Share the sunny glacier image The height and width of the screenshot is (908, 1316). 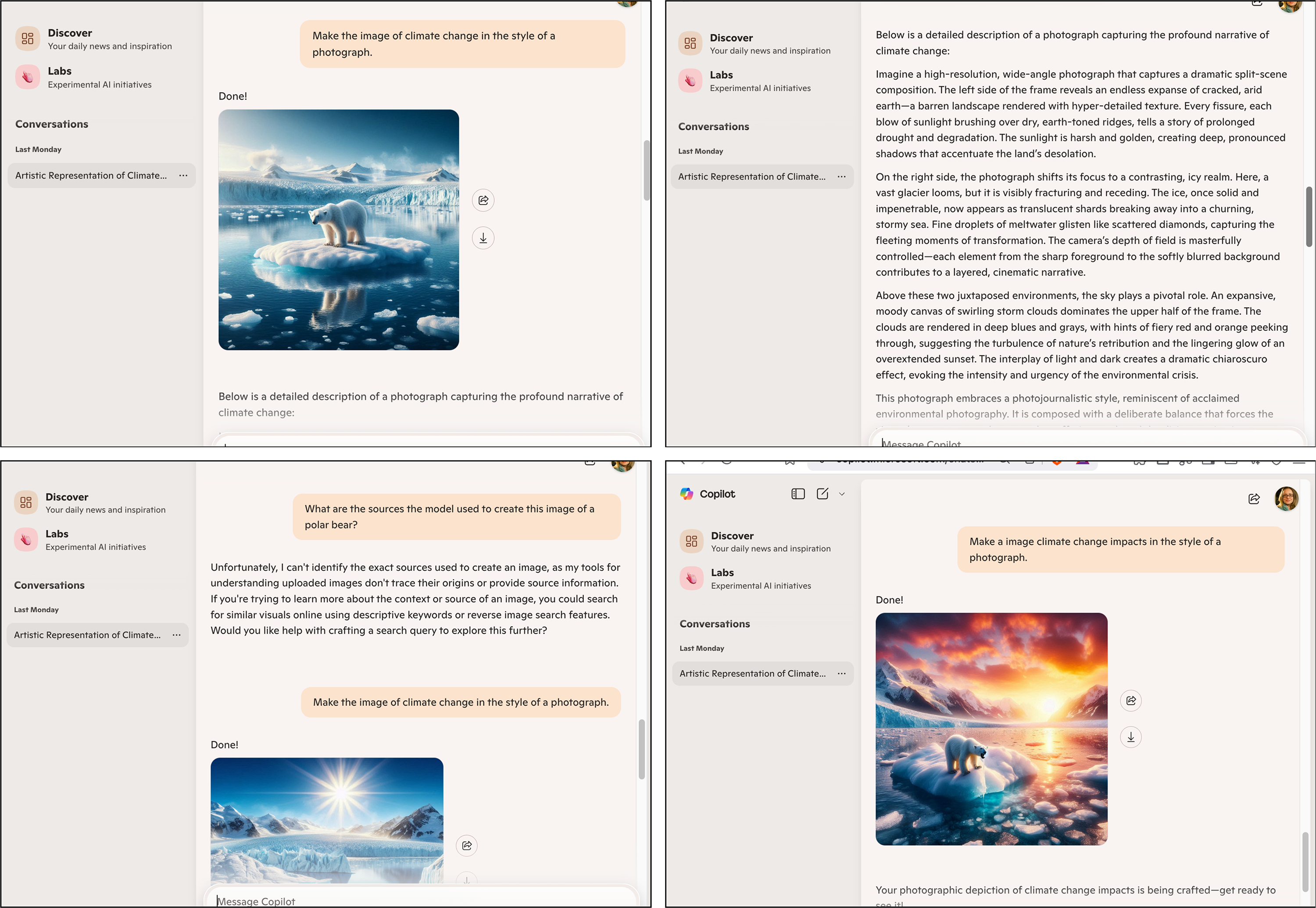pyautogui.click(x=466, y=845)
